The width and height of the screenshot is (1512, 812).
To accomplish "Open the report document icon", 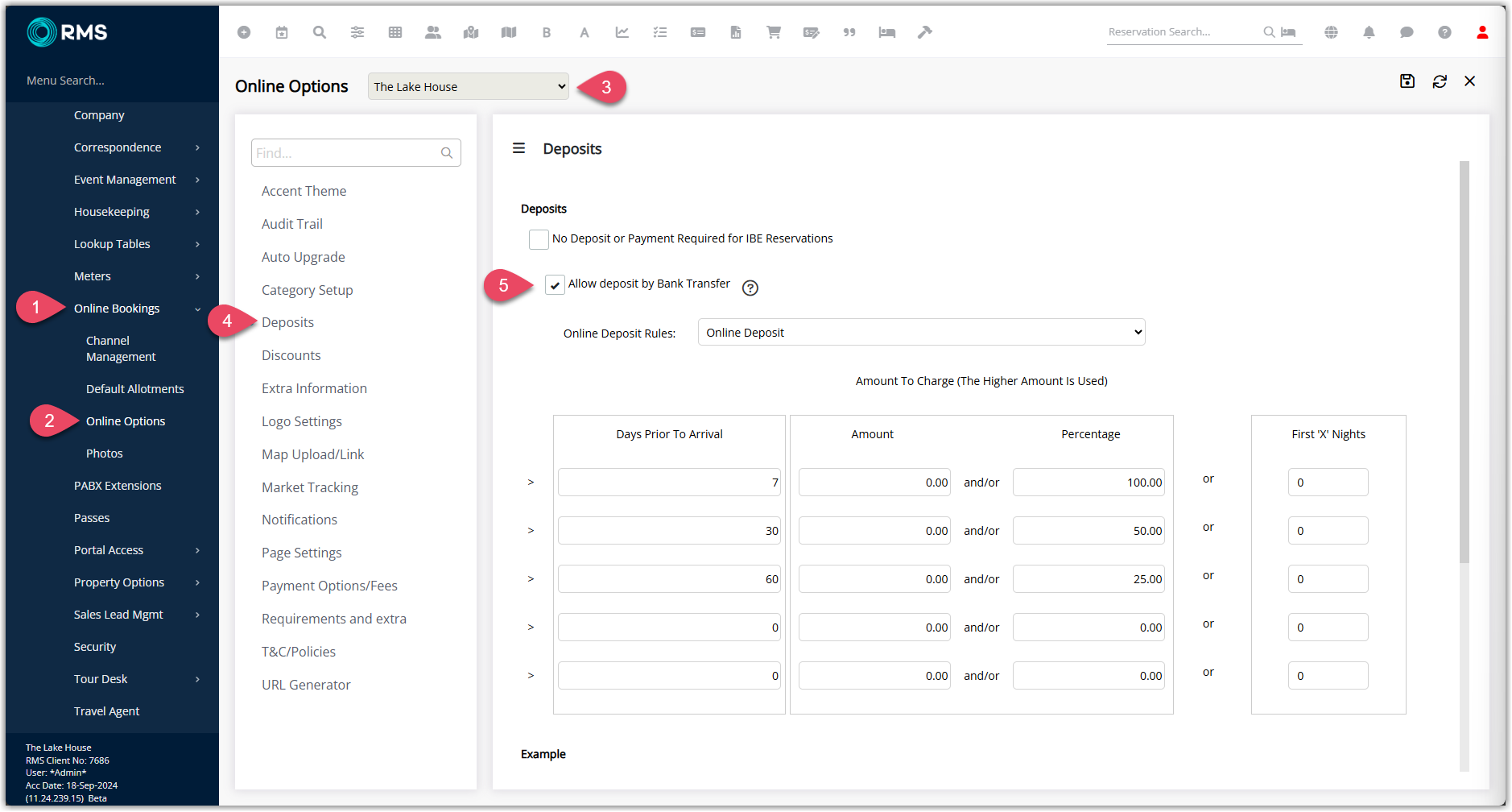I will click(x=736, y=32).
